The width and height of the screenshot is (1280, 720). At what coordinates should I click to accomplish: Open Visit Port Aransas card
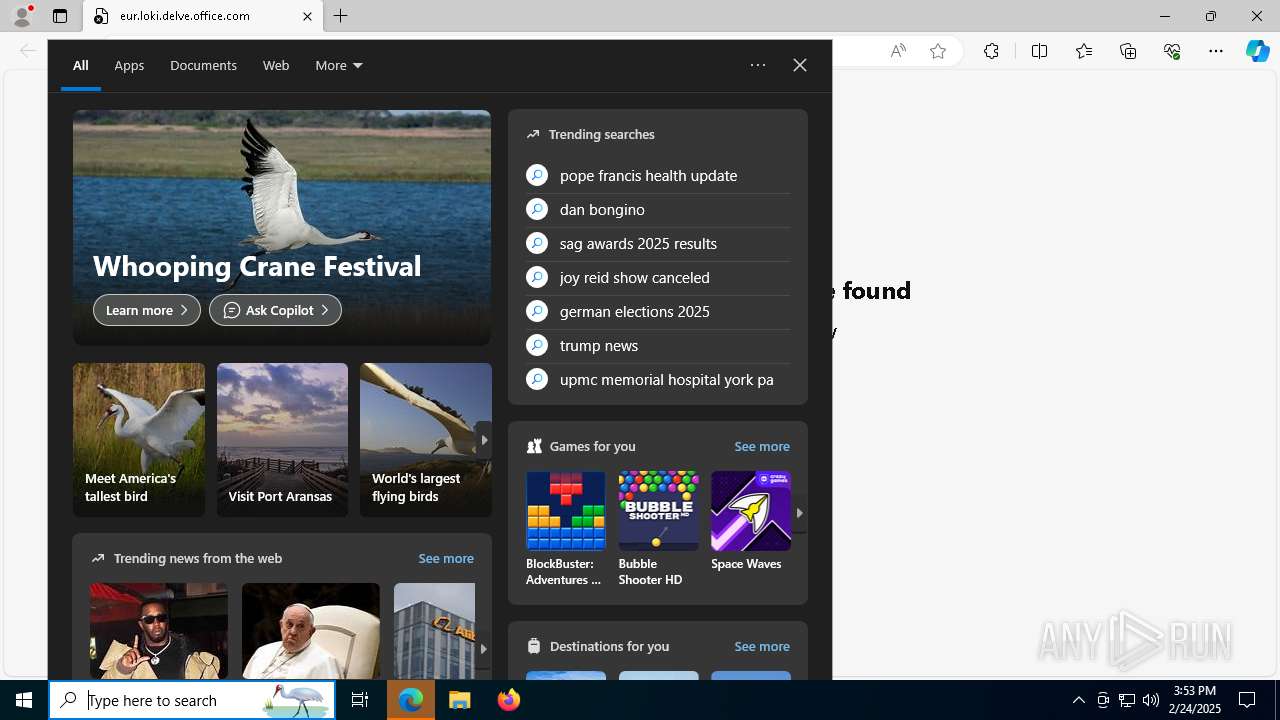[x=282, y=440]
